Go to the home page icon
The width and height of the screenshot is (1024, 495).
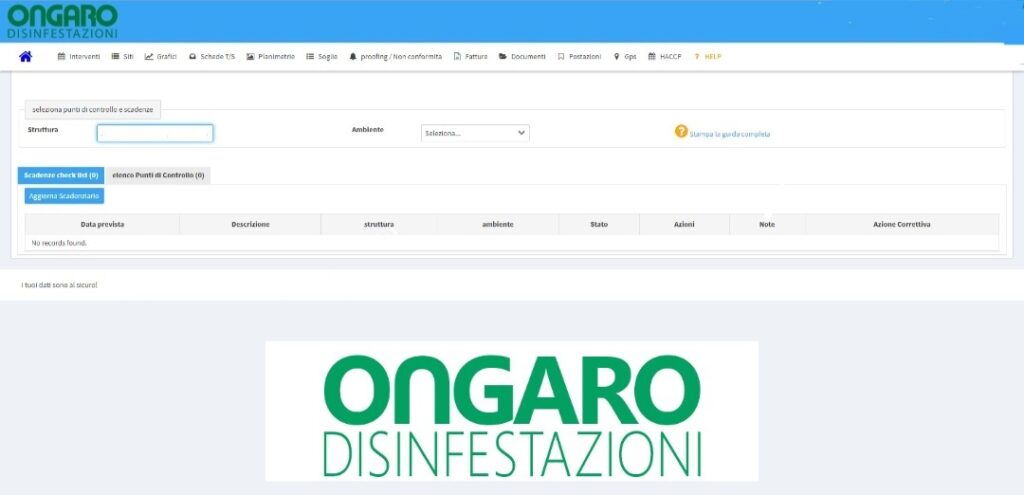[25, 57]
